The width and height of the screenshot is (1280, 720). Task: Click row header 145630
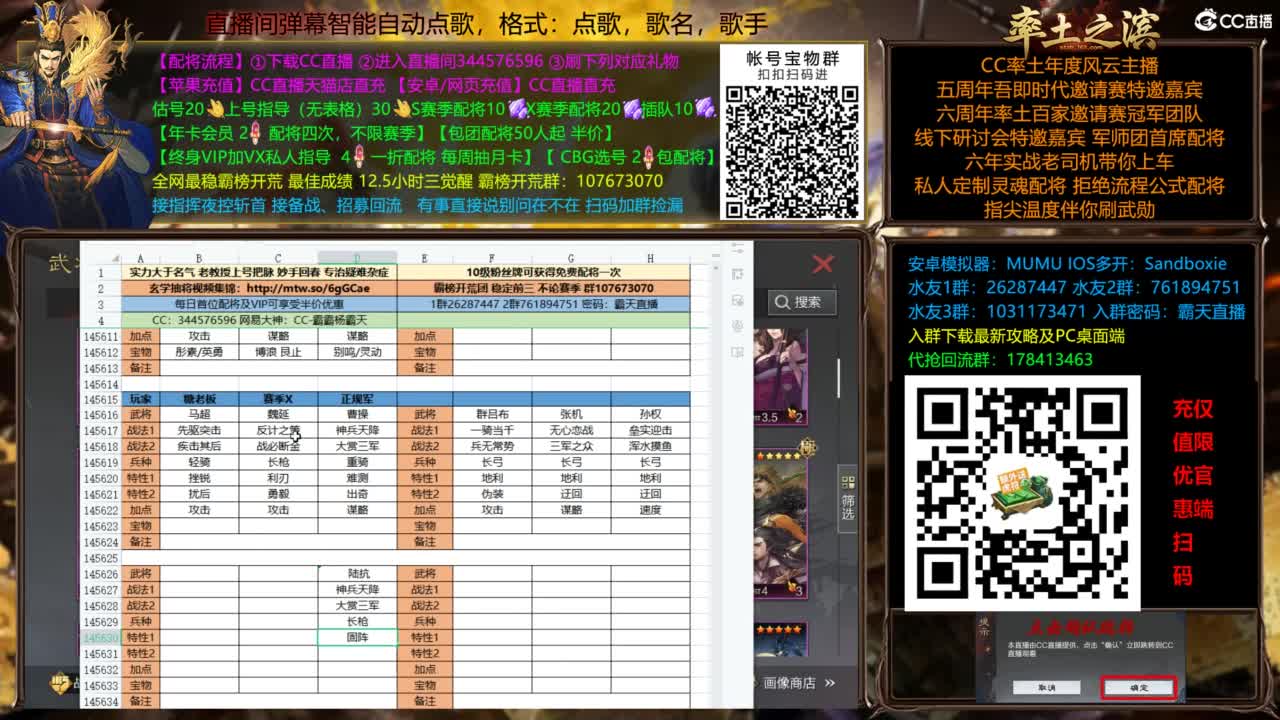click(102, 638)
